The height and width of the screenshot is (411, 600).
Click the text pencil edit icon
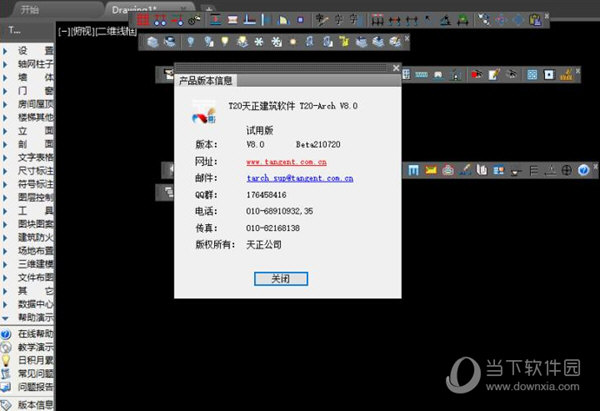click(321, 20)
